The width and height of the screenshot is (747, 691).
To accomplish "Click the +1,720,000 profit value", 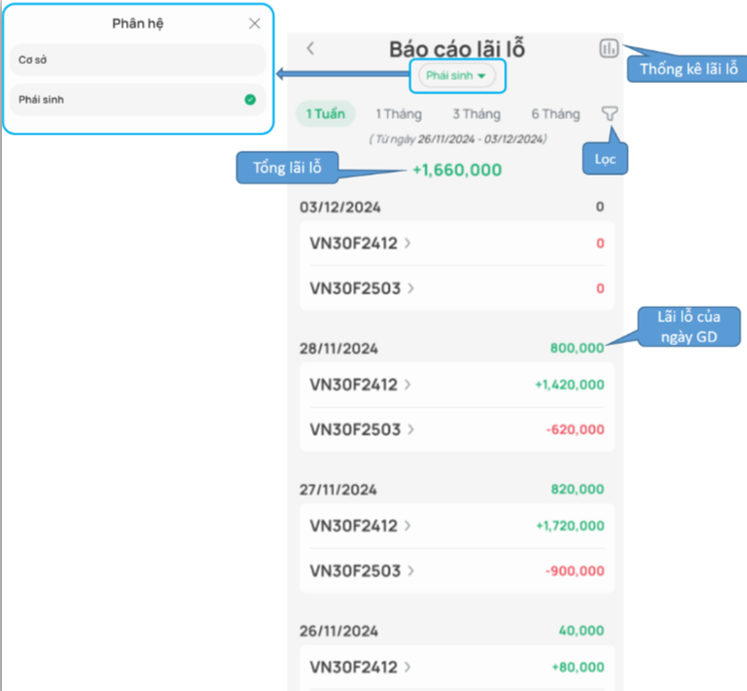I will [x=570, y=526].
